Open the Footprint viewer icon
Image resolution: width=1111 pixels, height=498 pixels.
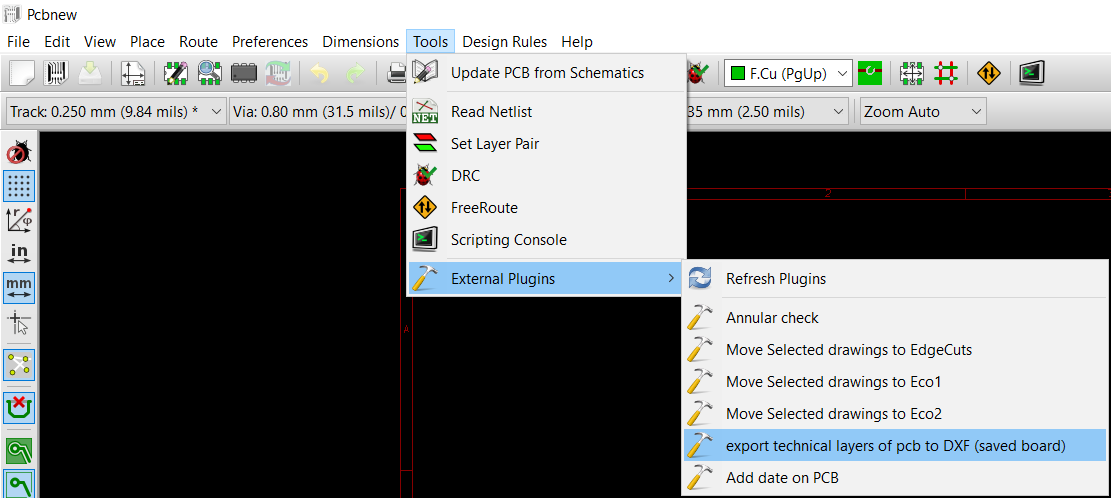coord(210,73)
